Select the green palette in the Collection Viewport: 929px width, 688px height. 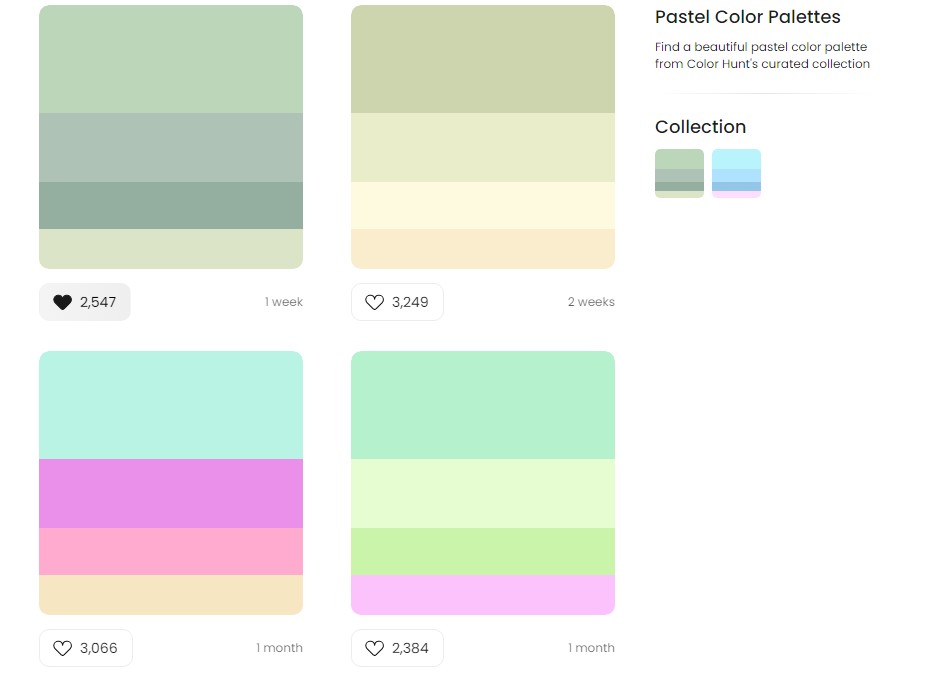point(679,173)
